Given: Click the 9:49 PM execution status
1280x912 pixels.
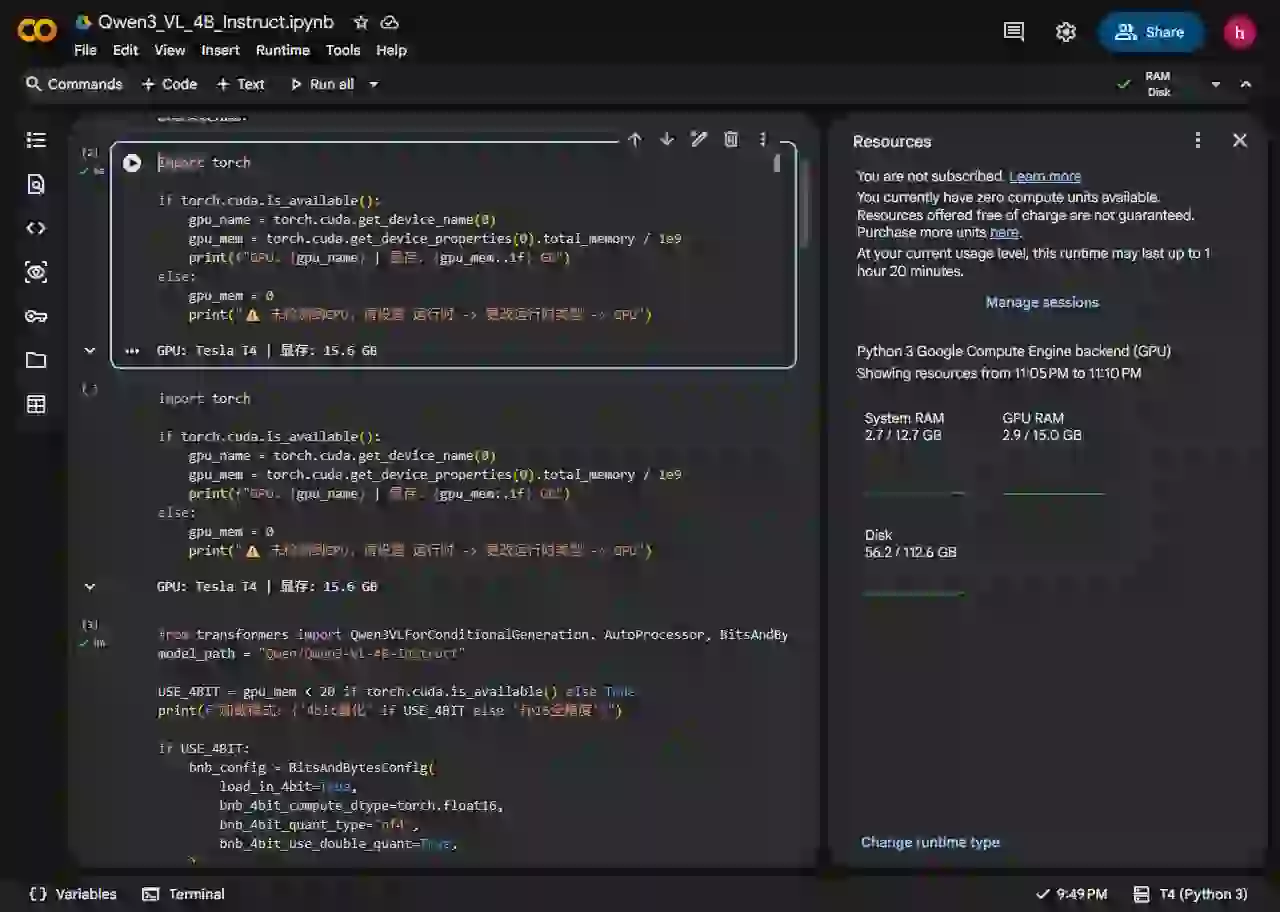Looking at the screenshot, I should point(1071,894).
